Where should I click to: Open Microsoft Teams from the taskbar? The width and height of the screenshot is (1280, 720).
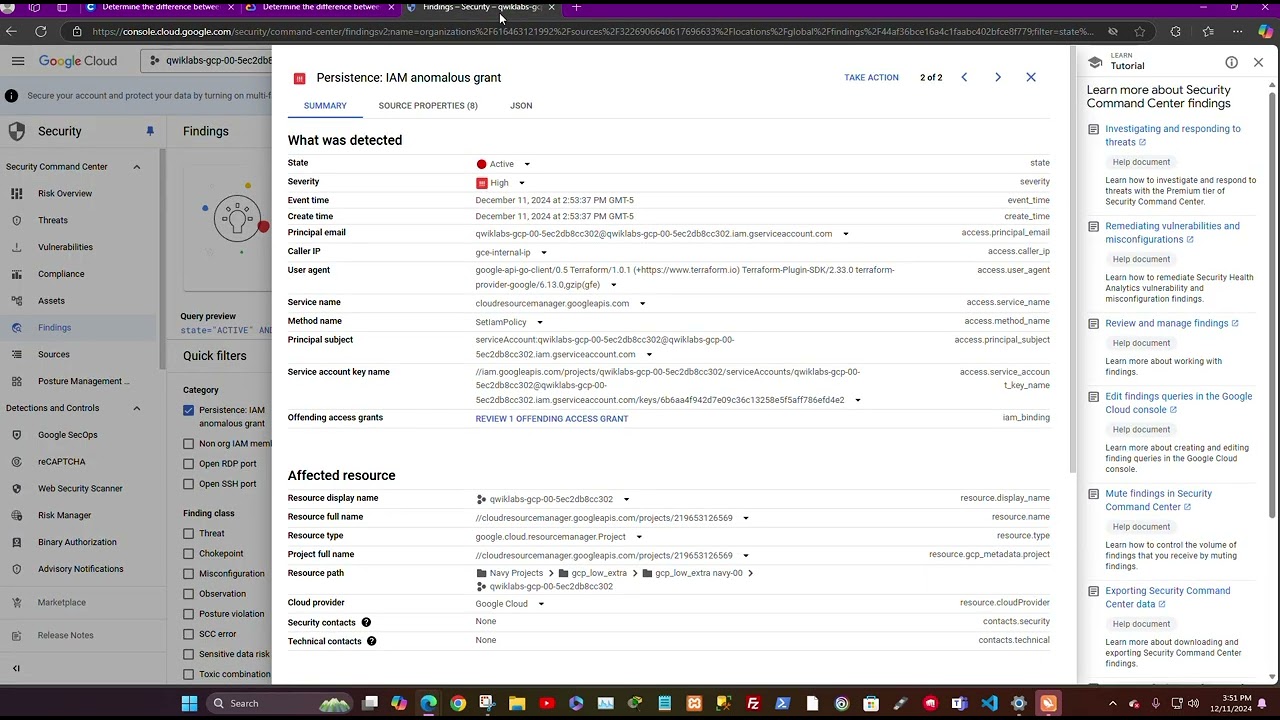pos(960,703)
